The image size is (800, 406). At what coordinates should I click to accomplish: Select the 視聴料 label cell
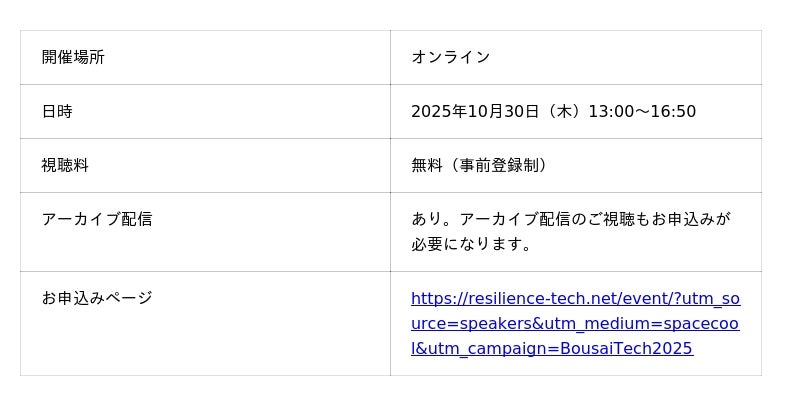65,165
